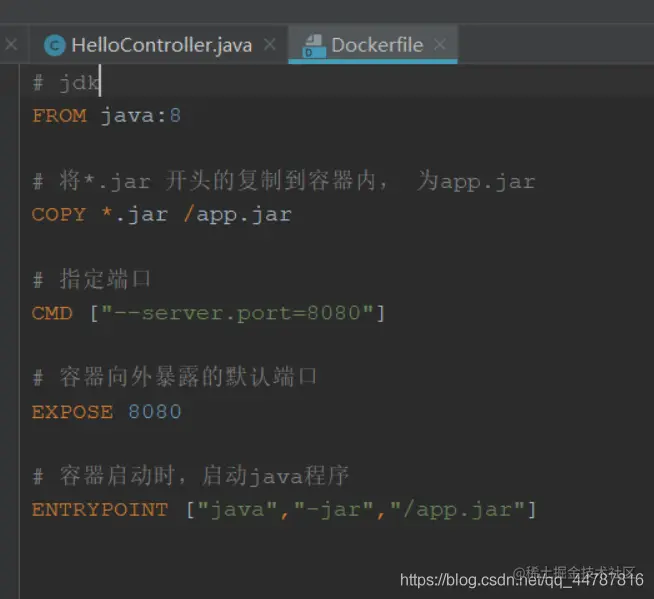Click the "/app.jar" string in ENTRYPOINT
The image size is (654, 599).
point(458,510)
